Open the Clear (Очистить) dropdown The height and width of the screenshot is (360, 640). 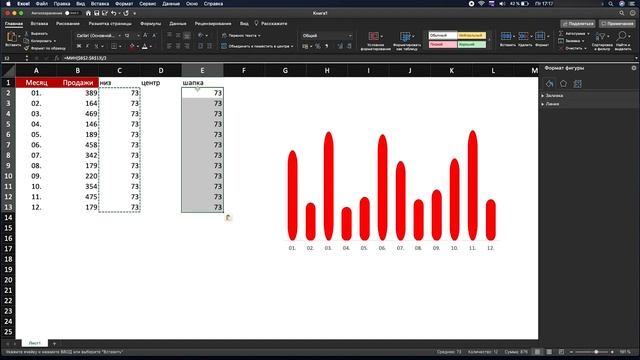pyautogui.click(x=585, y=48)
